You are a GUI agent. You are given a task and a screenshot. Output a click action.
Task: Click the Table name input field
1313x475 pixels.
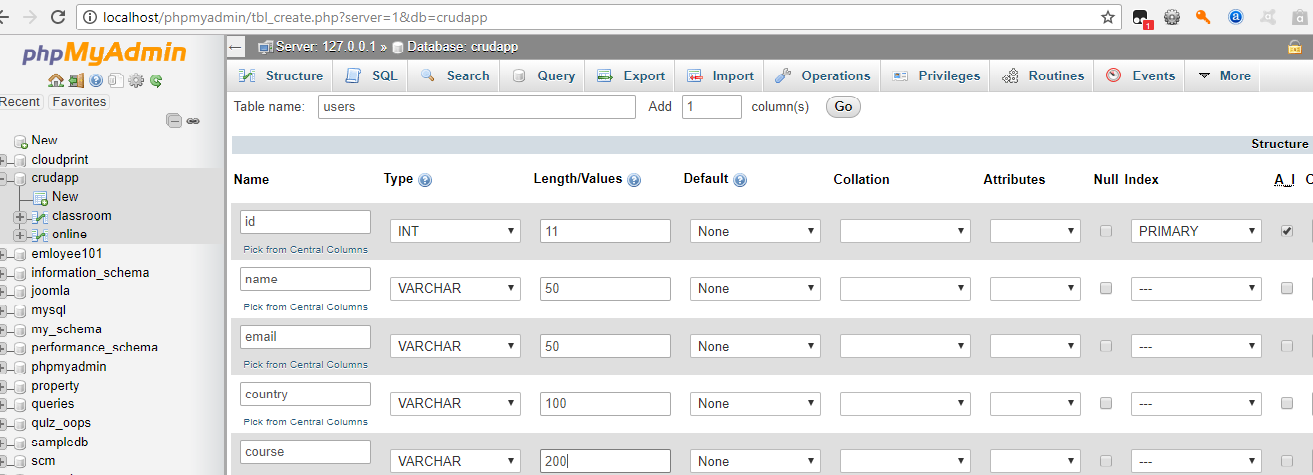click(476, 107)
